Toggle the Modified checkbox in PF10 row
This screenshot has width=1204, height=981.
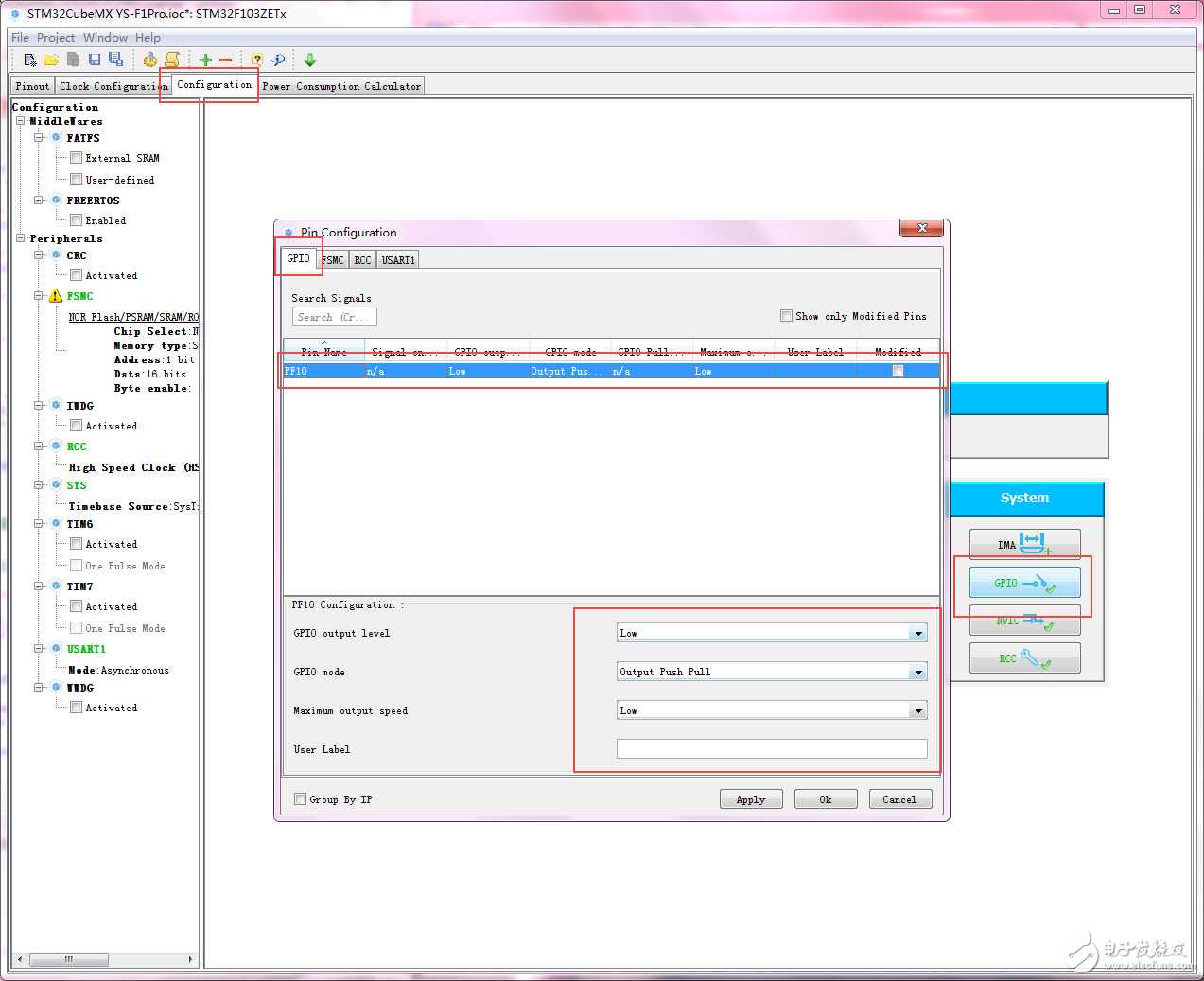899,371
